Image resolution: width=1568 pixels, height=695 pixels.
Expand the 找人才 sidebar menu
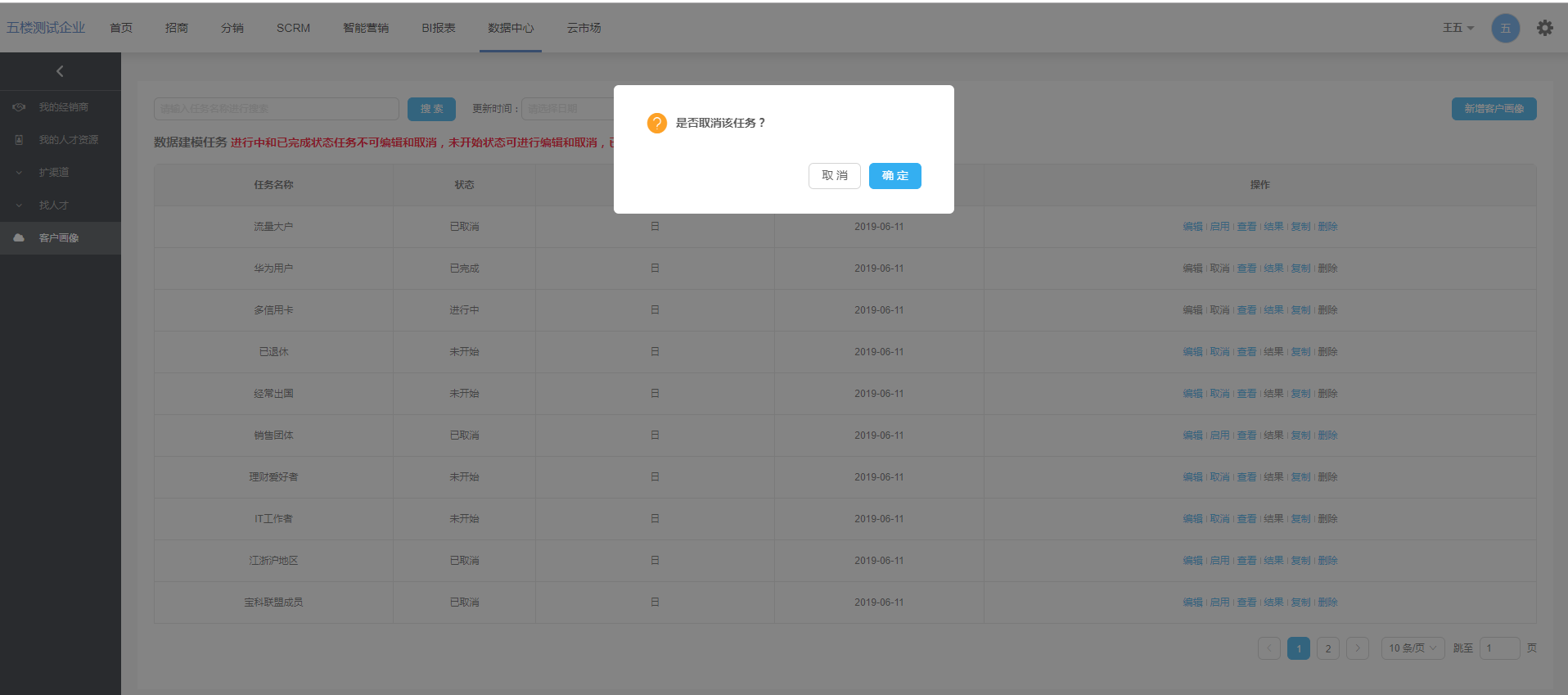(x=19, y=205)
